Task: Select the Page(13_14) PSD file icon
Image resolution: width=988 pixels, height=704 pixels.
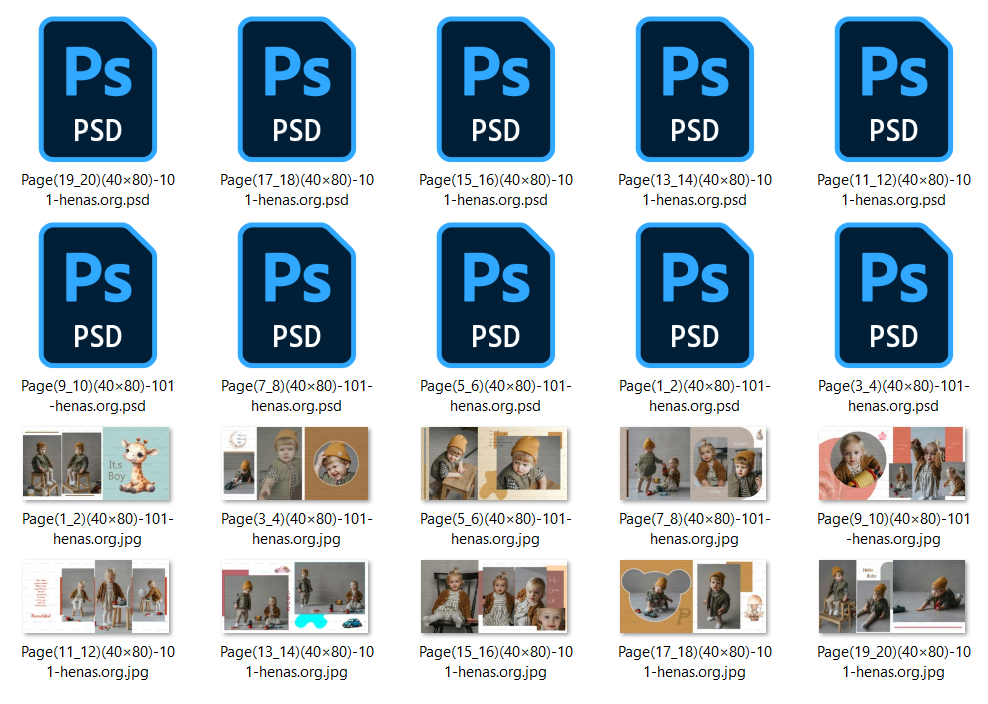Action: (695, 89)
